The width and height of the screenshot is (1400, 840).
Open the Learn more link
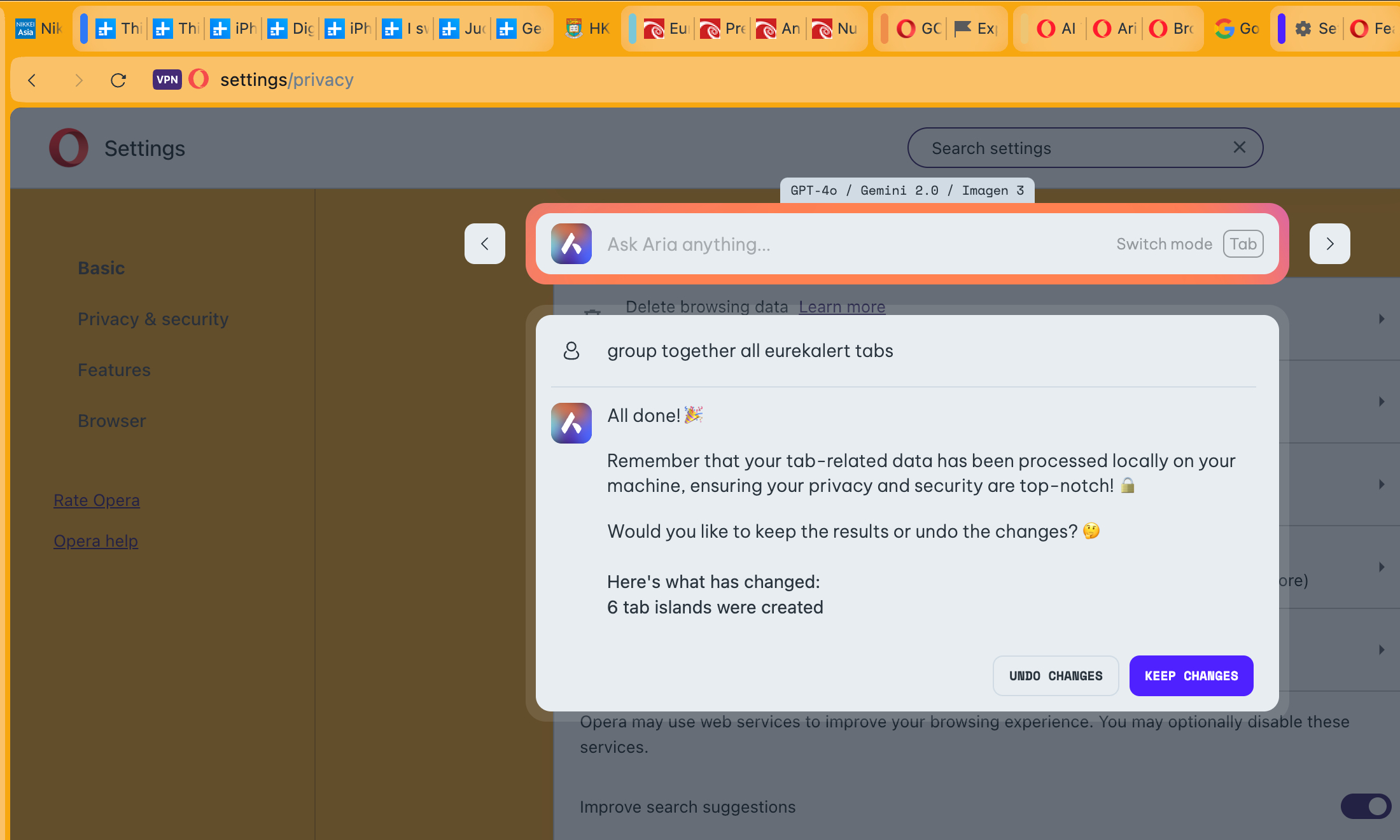point(841,306)
